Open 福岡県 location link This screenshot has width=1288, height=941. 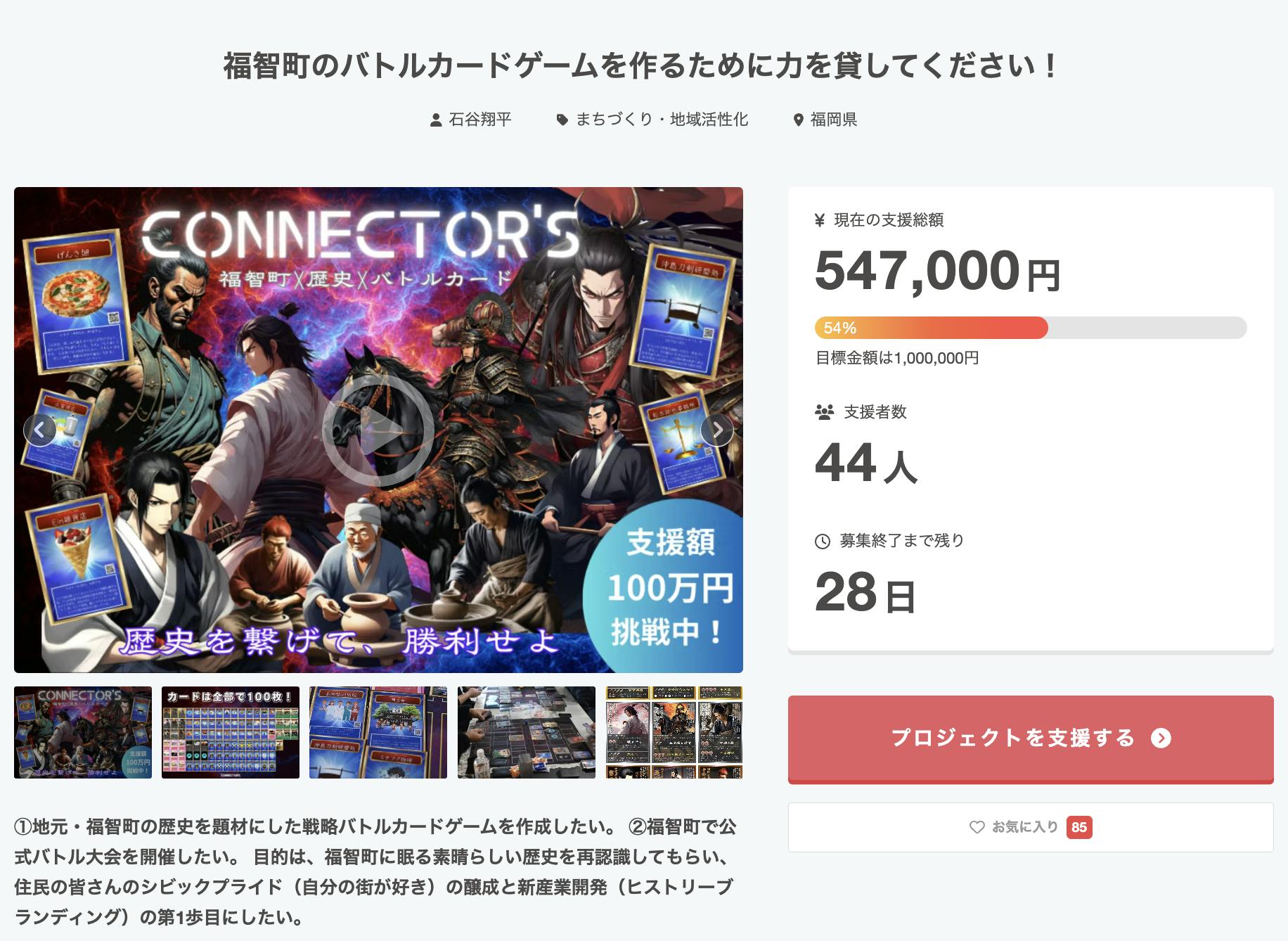coord(834,120)
